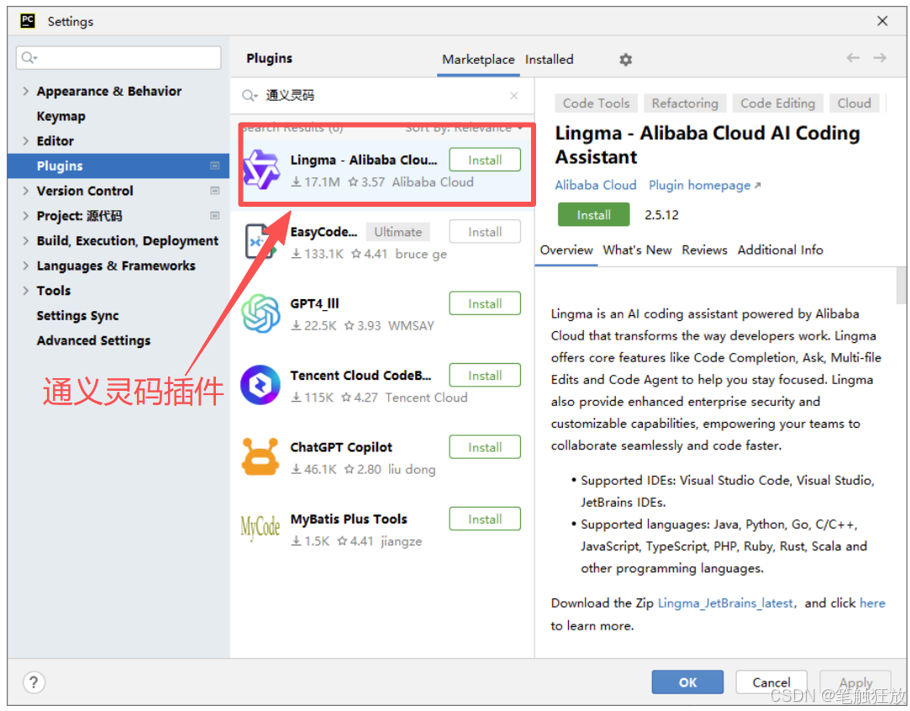Click the forward navigation arrow

[x=880, y=58]
